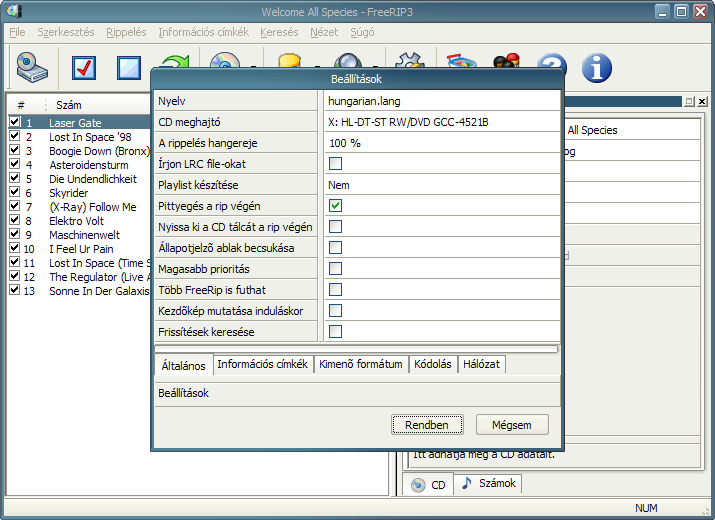
Task: Close the right side info panel
Action: [x=702, y=101]
